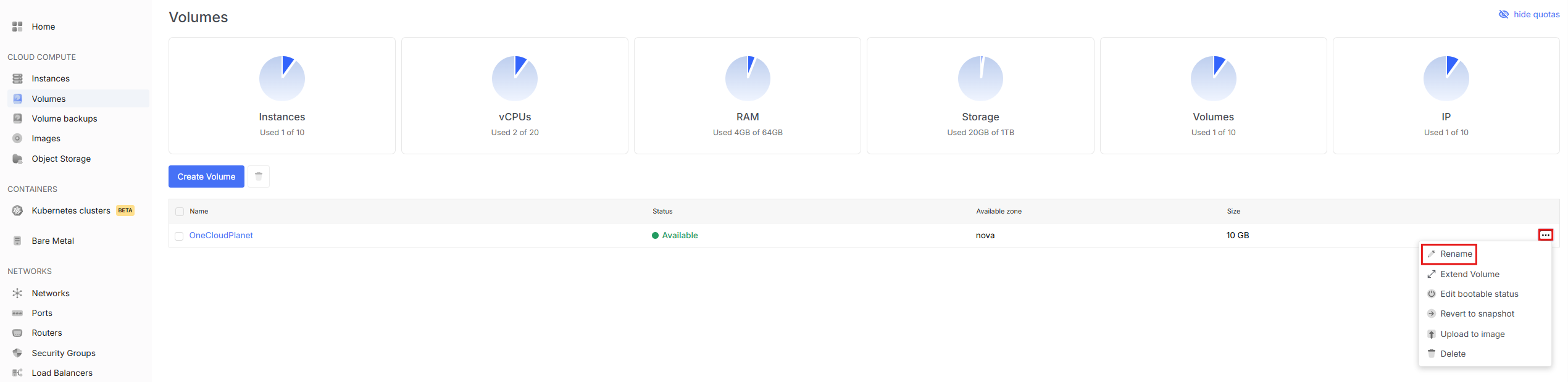Click the Security Groups shield icon

coord(17,353)
